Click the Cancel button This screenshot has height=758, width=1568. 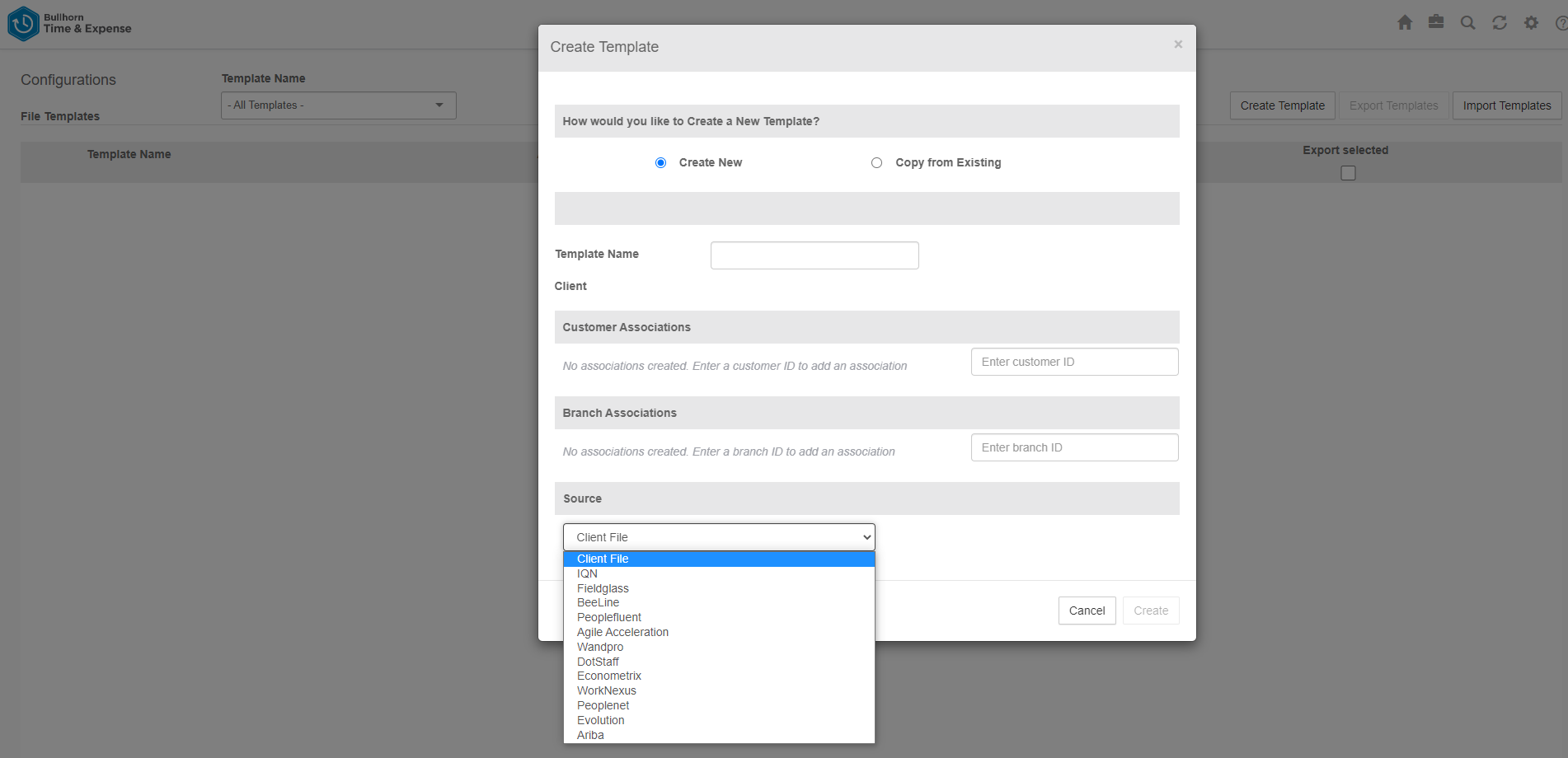pyautogui.click(x=1087, y=611)
